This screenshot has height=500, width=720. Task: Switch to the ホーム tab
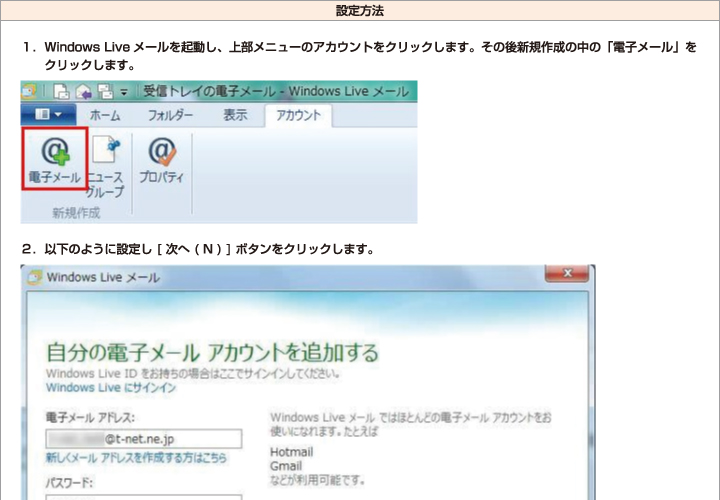[x=105, y=115]
